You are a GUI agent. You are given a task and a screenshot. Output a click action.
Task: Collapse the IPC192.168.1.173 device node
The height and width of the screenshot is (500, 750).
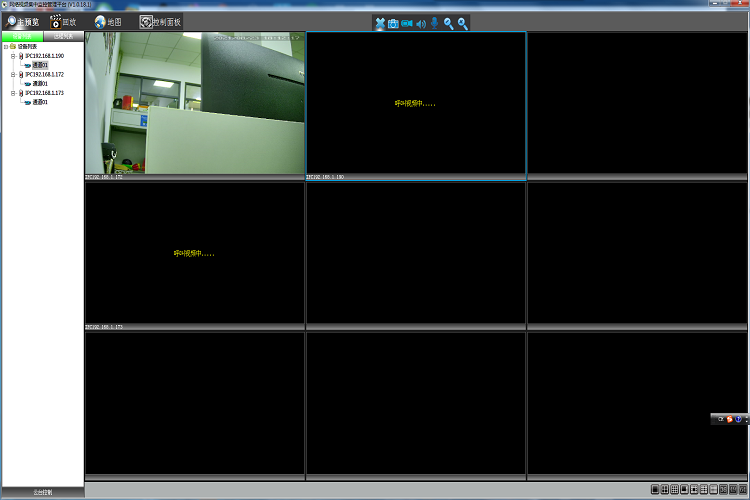coord(13,93)
